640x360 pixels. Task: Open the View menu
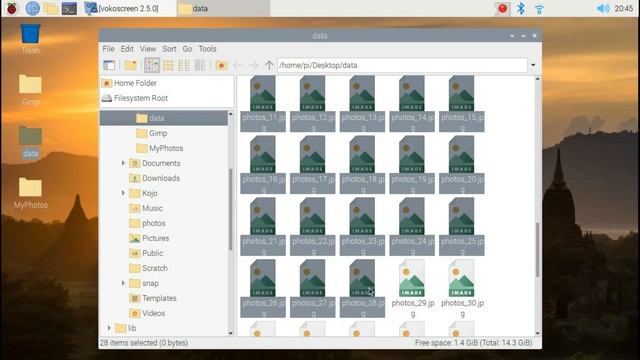click(x=148, y=49)
